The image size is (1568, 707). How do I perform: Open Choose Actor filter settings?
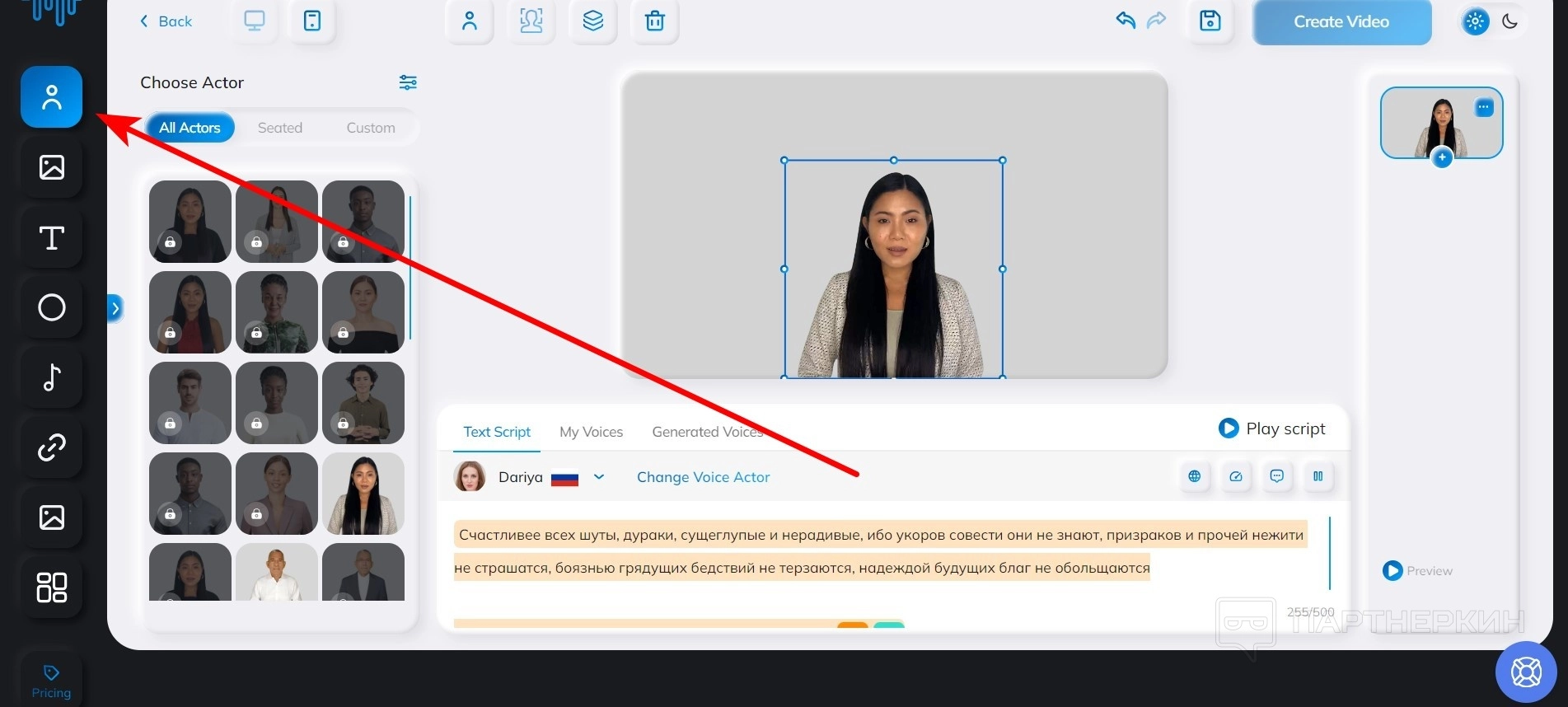pos(408,82)
